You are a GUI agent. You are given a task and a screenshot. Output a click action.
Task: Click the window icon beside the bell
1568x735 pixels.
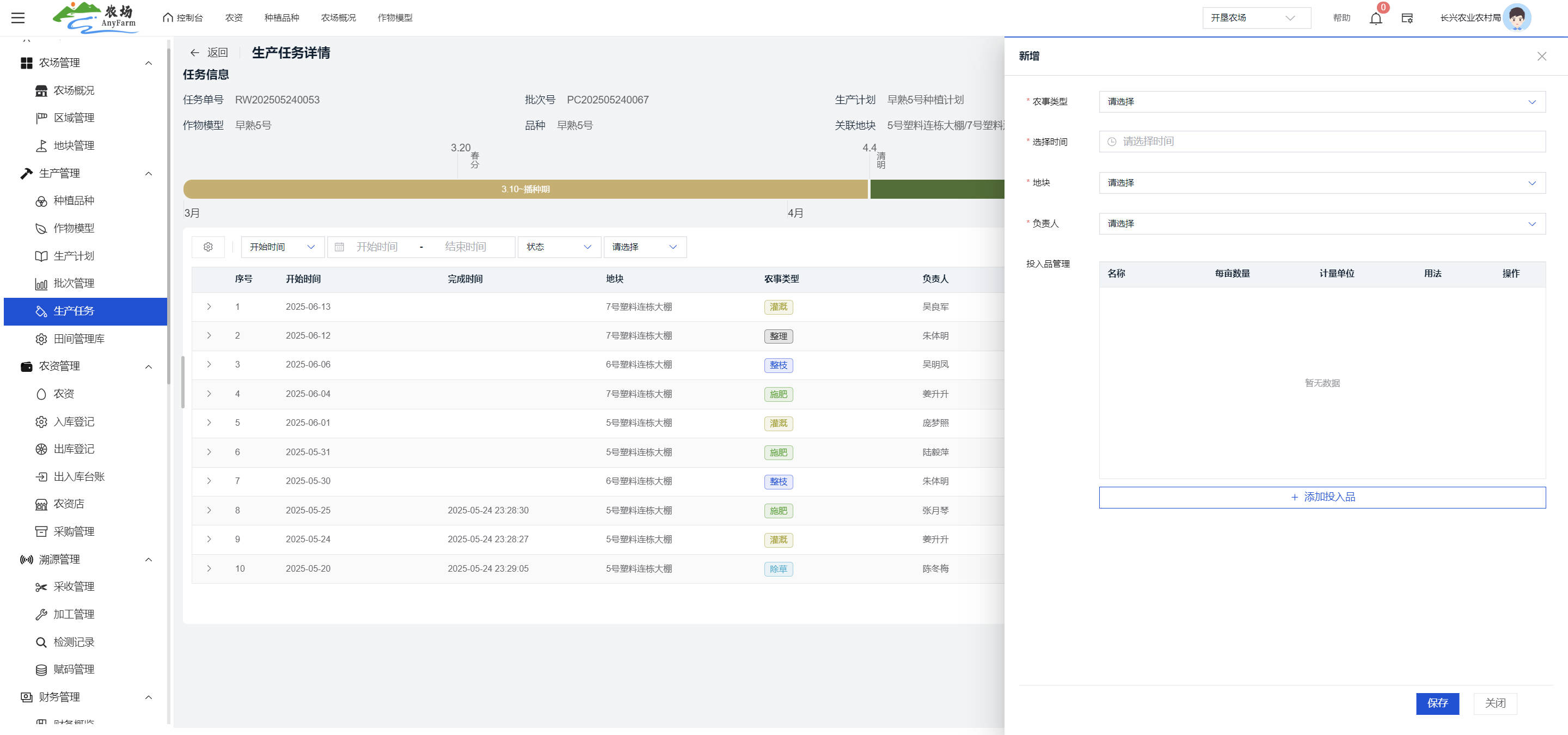pos(1407,19)
